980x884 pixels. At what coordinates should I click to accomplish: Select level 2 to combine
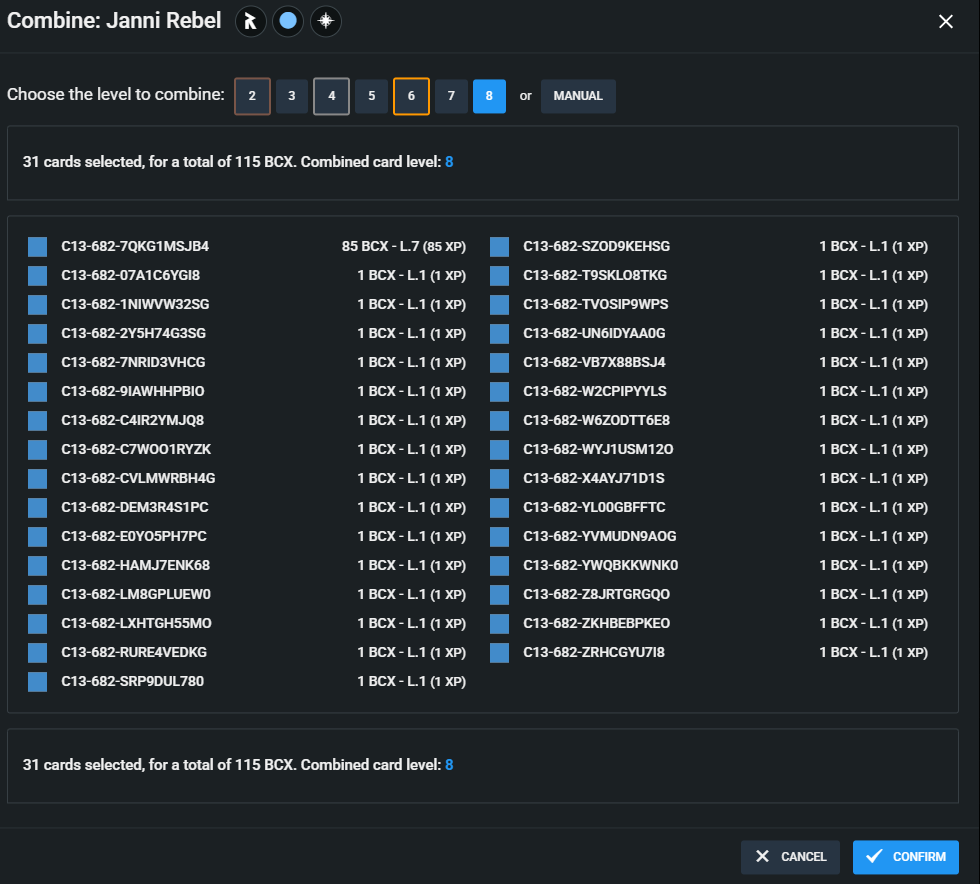pyautogui.click(x=252, y=96)
